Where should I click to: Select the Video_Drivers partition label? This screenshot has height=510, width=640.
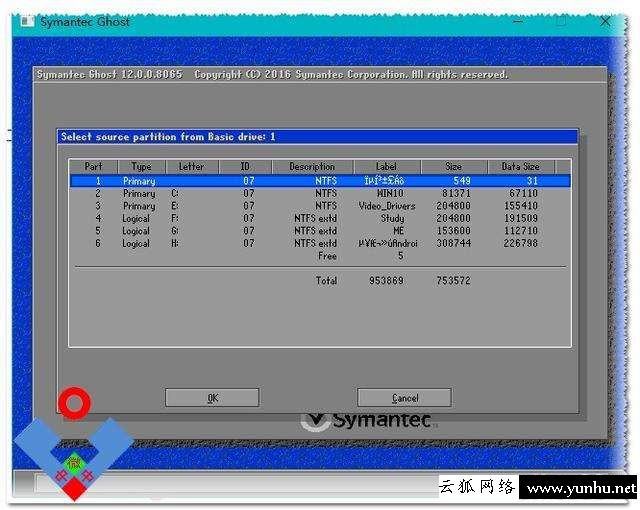pos(387,206)
